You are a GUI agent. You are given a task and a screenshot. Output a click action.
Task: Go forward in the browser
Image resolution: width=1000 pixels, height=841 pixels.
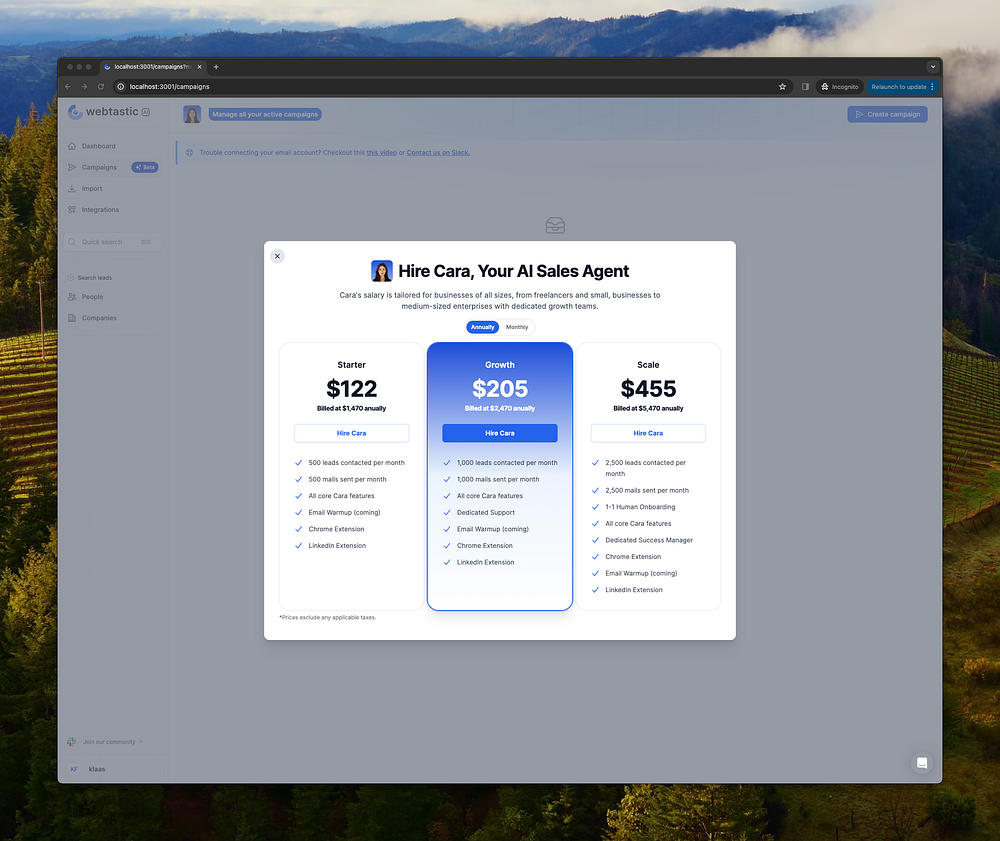coord(84,87)
